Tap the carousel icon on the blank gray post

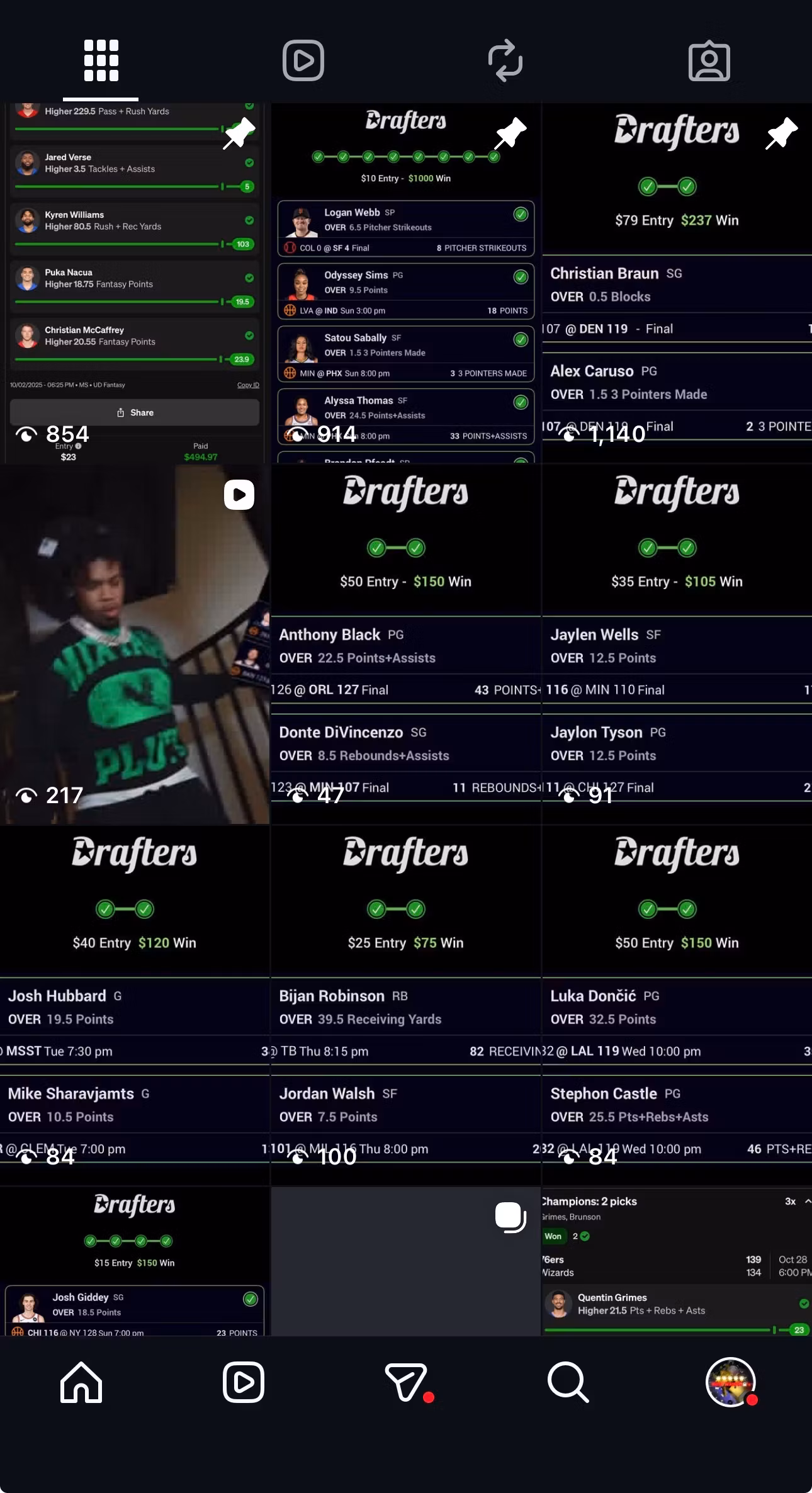(510, 1217)
